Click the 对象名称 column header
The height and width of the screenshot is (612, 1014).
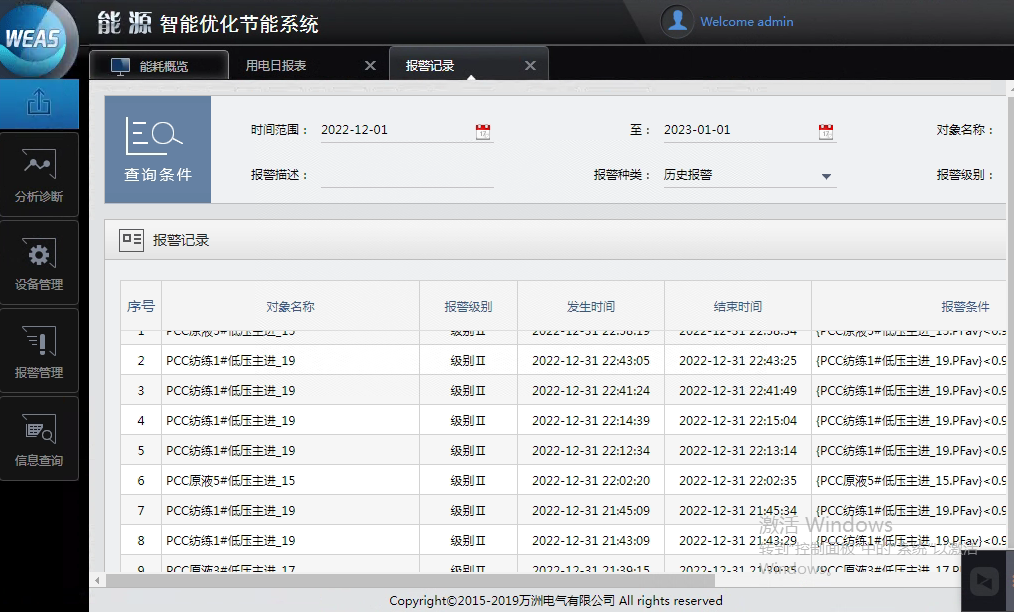(x=290, y=306)
